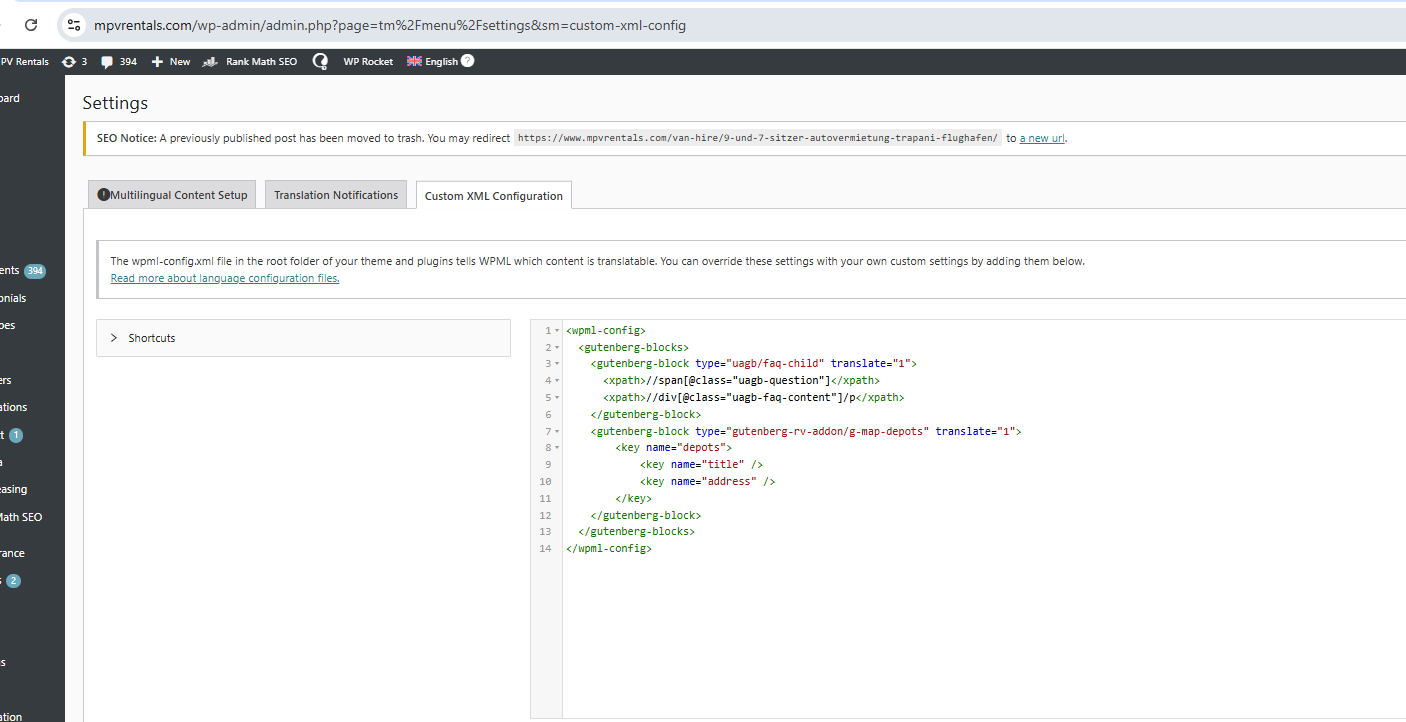This screenshot has height=722, width=1406.
Task: Click the browser reload icon
Action: click(31, 25)
